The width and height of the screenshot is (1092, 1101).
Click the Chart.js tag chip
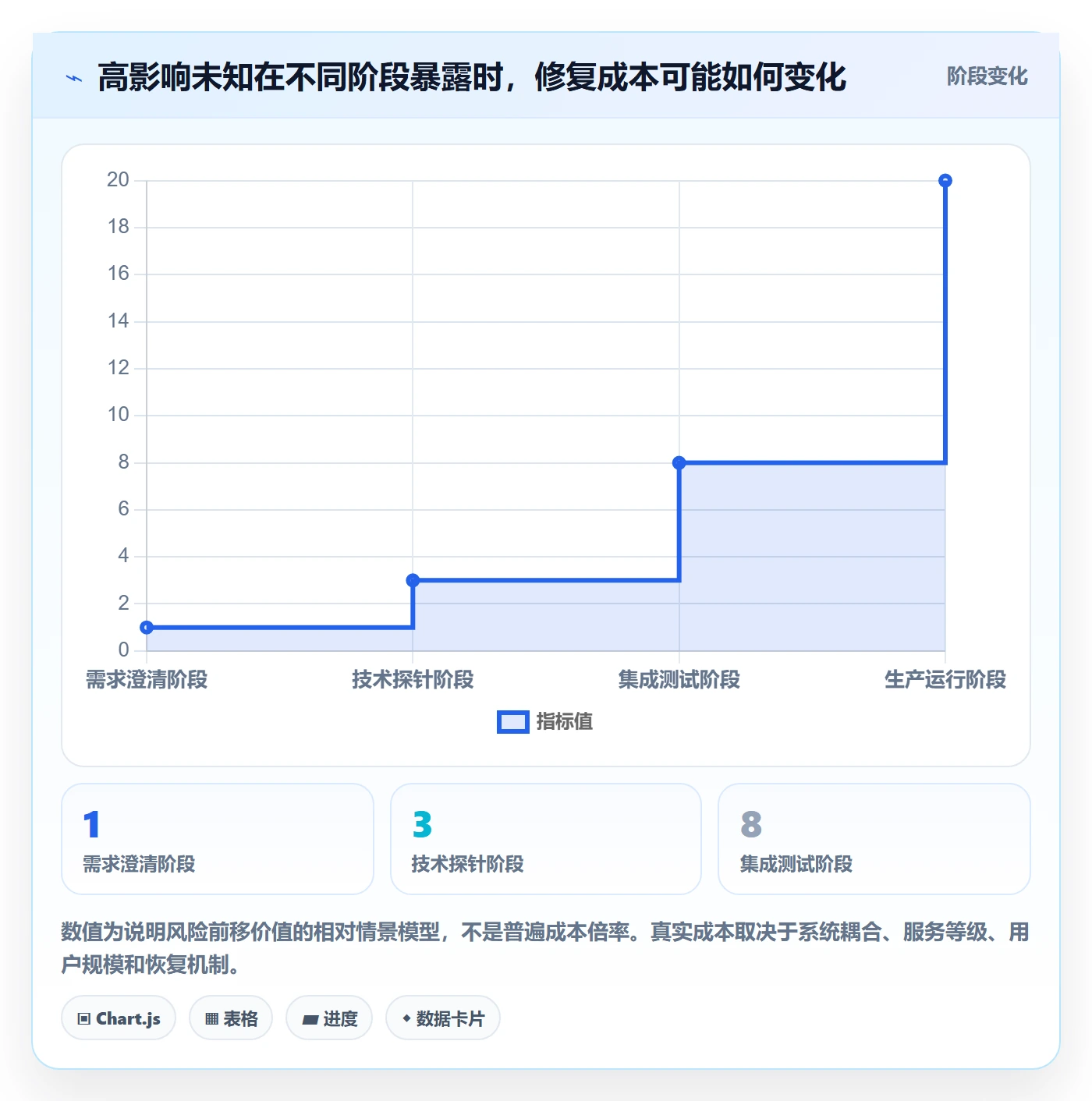tap(119, 1018)
